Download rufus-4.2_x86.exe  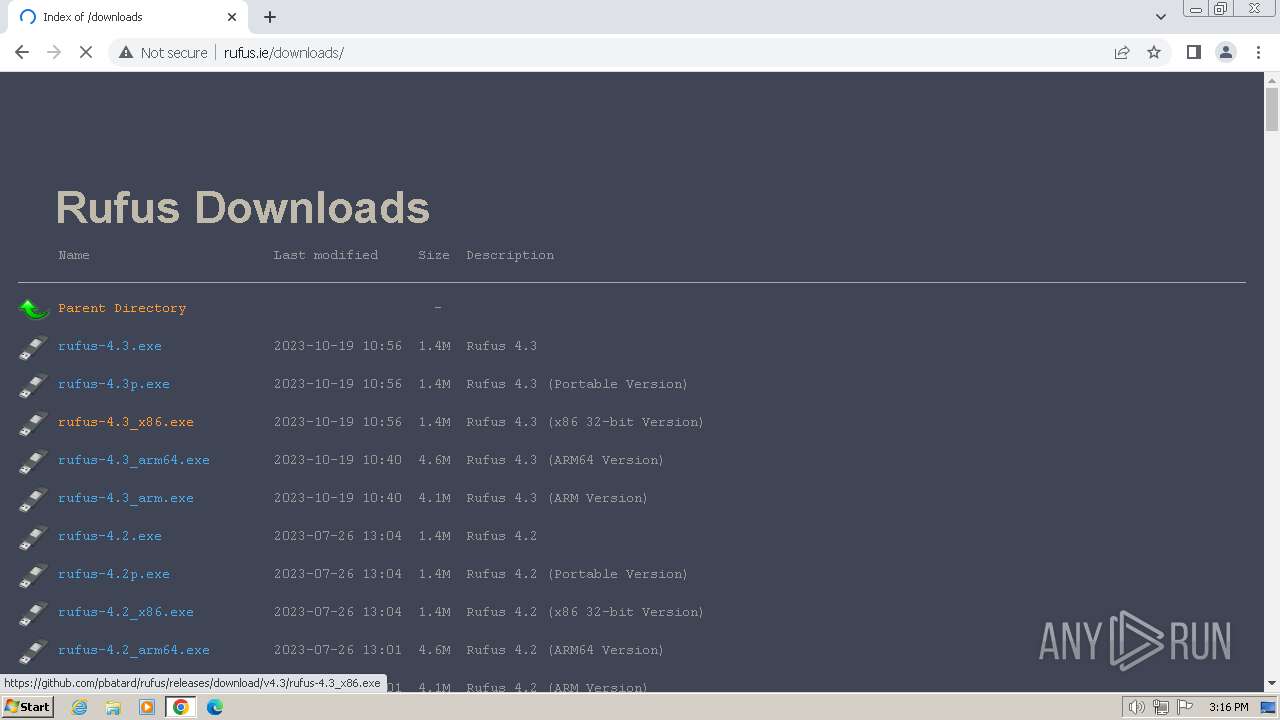(126, 612)
